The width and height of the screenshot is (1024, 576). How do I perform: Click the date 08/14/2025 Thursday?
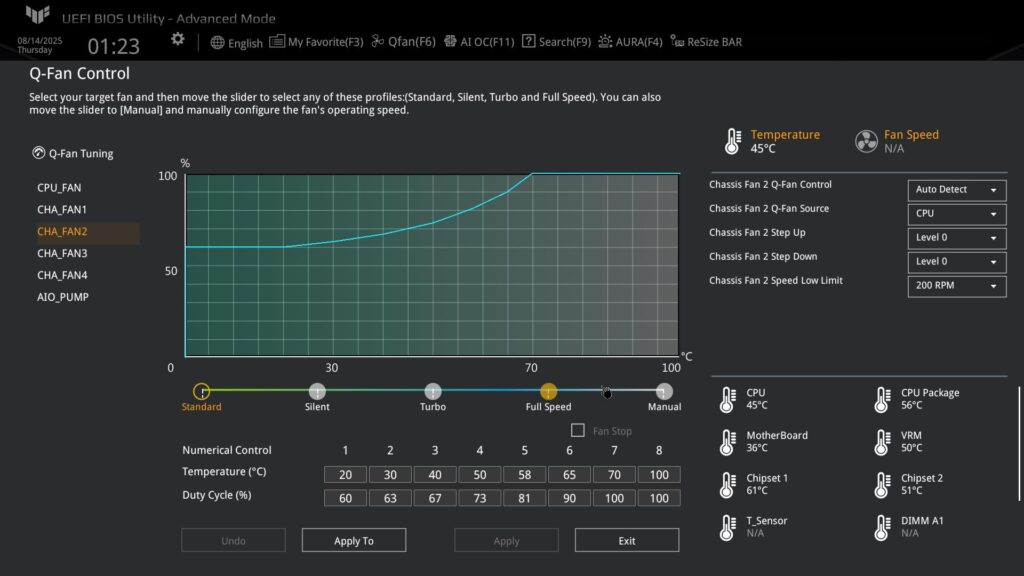[x=39, y=45]
